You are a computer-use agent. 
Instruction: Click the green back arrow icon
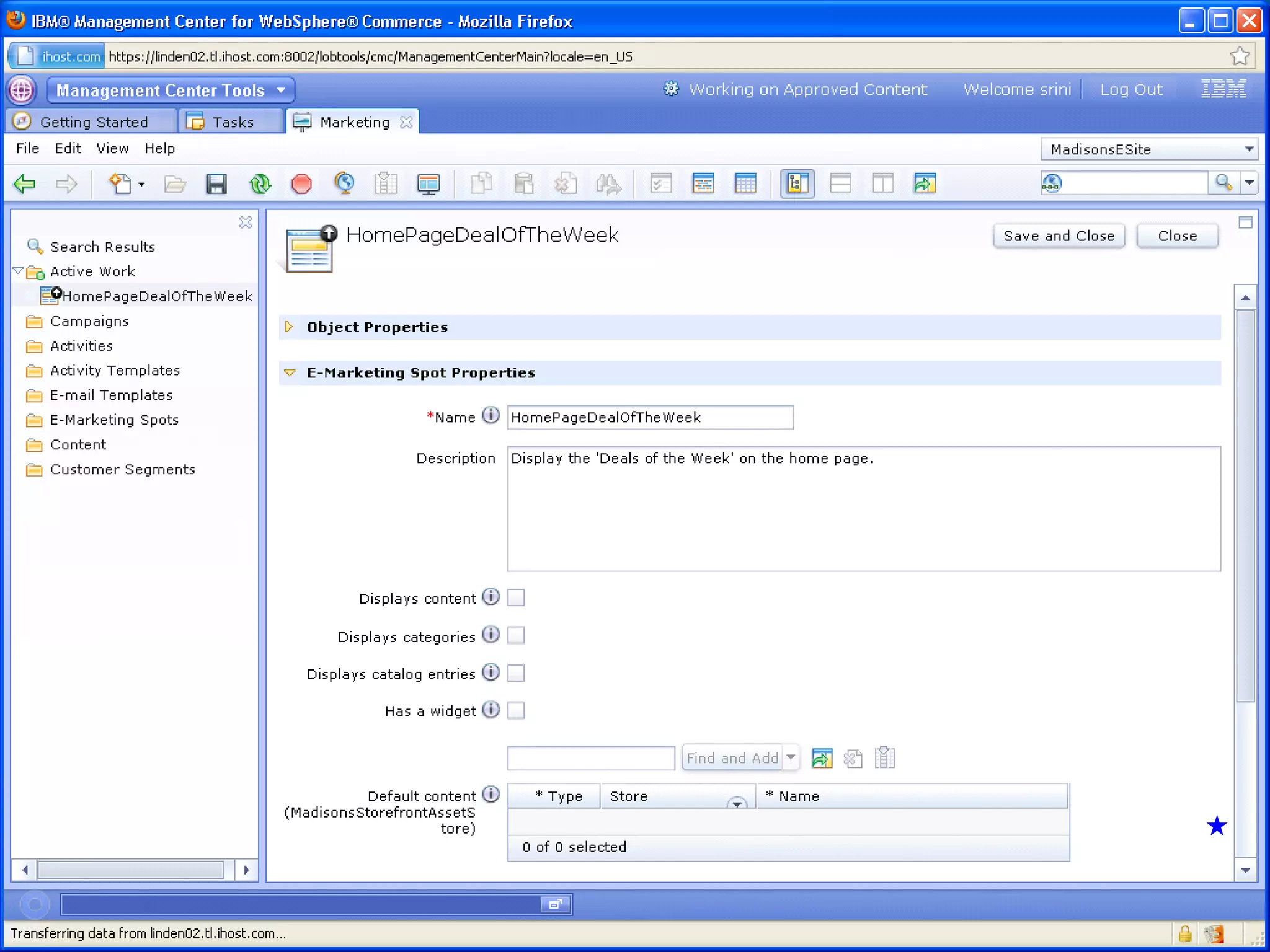(25, 184)
